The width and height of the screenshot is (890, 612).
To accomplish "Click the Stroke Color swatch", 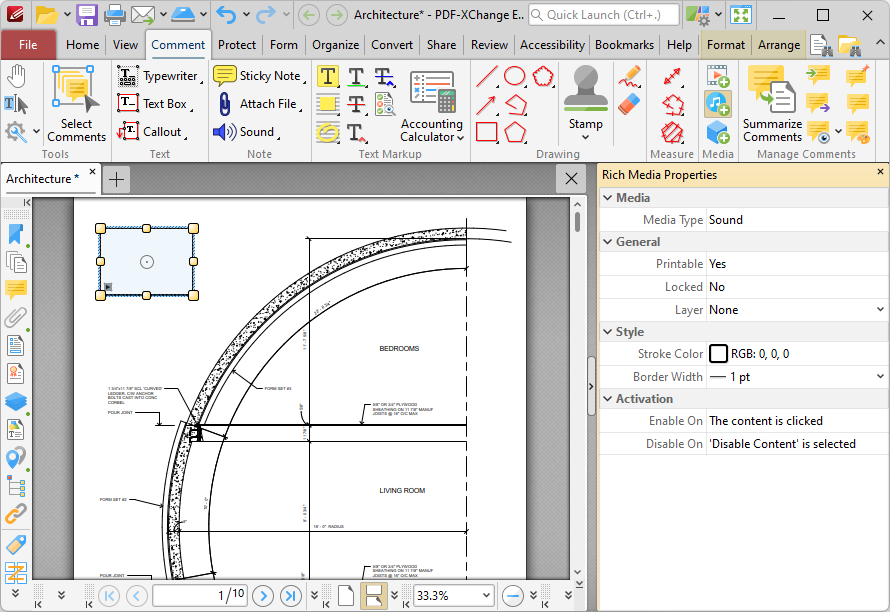I will click(x=718, y=354).
